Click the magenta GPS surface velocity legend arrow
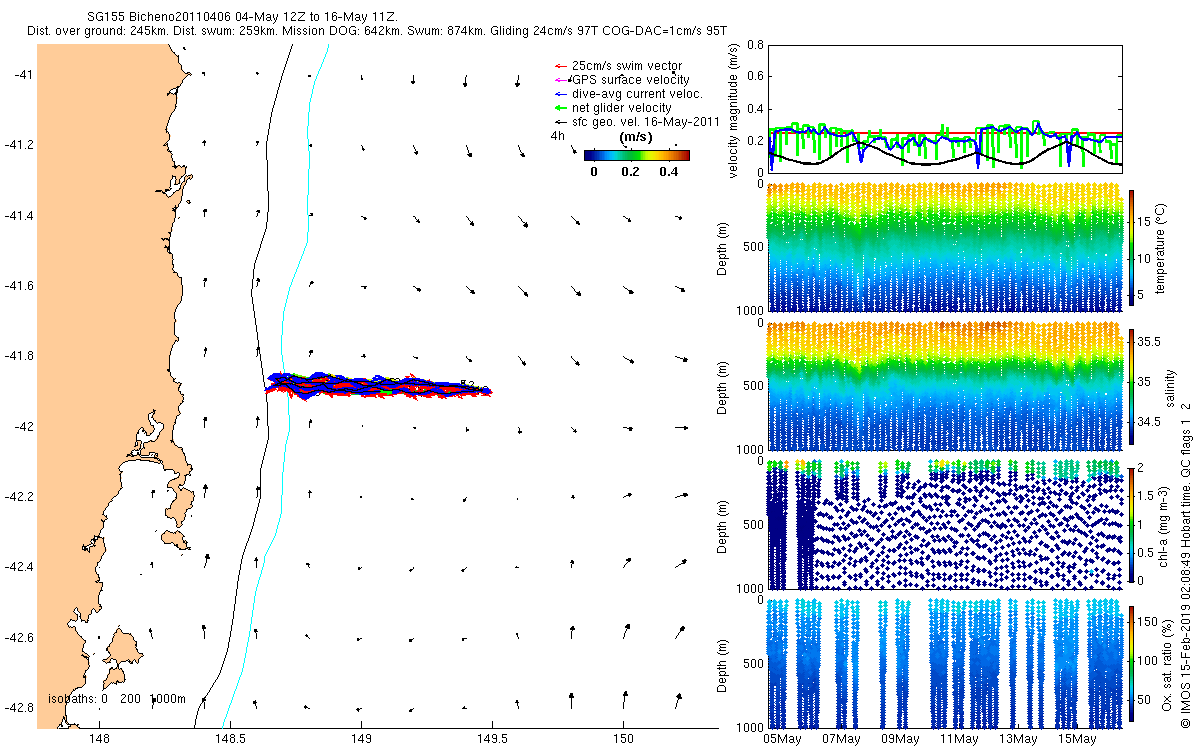The width and height of the screenshot is (1200, 750). coord(561,80)
